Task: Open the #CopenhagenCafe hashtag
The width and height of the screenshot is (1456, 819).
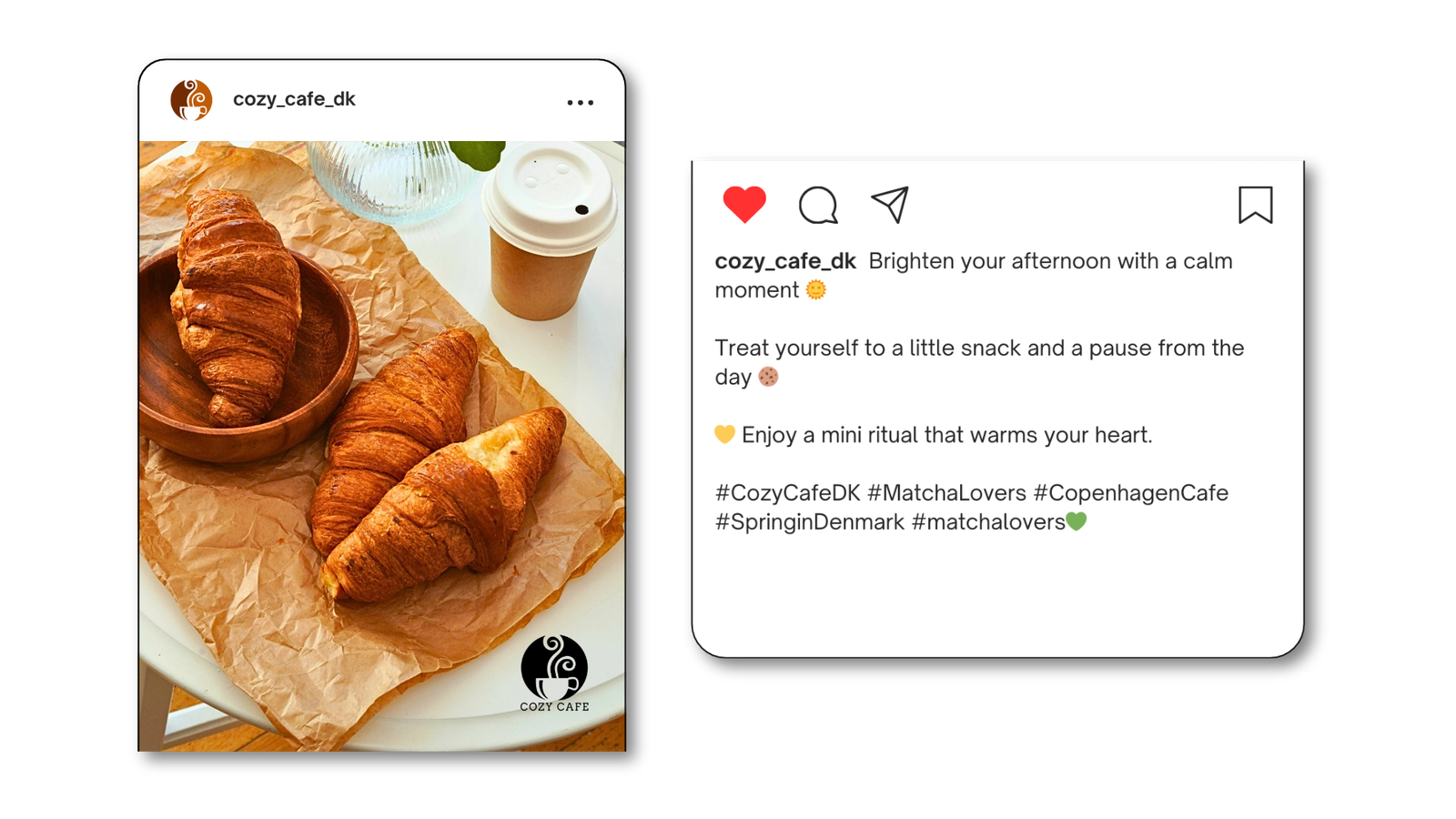Action: [x=1131, y=492]
